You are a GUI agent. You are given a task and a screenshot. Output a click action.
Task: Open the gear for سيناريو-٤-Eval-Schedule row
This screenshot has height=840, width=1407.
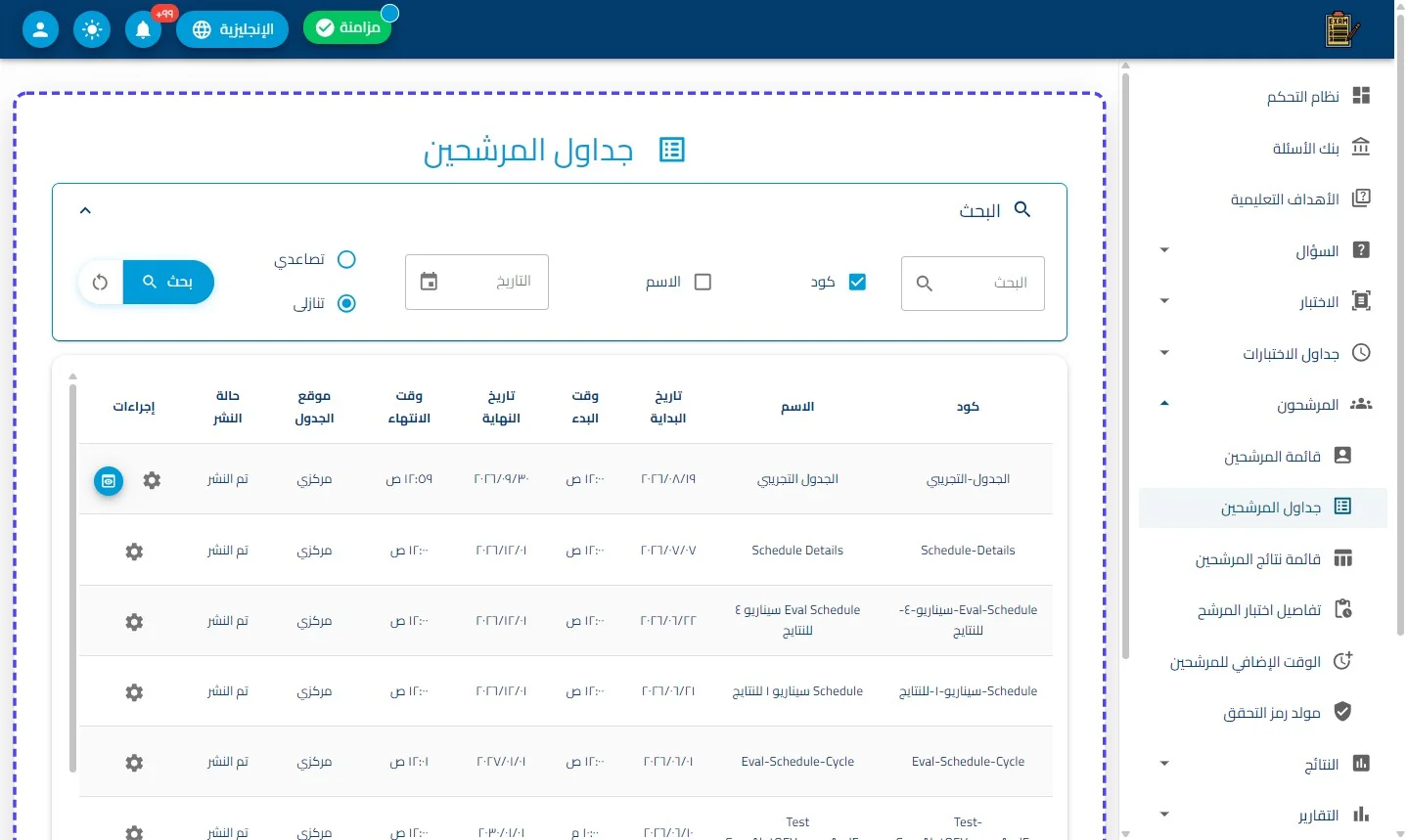pyautogui.click(x=134, y=622)
